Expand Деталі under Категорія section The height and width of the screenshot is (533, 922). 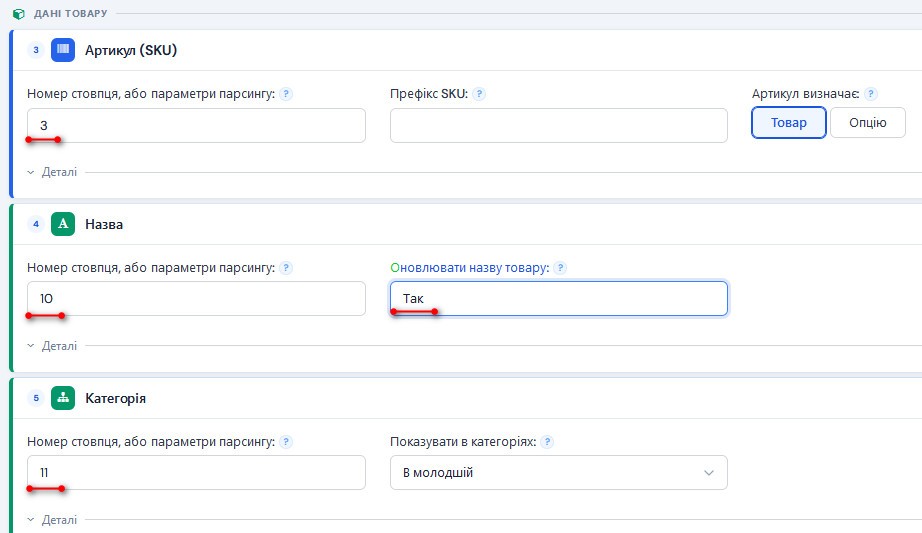[52, 520]
